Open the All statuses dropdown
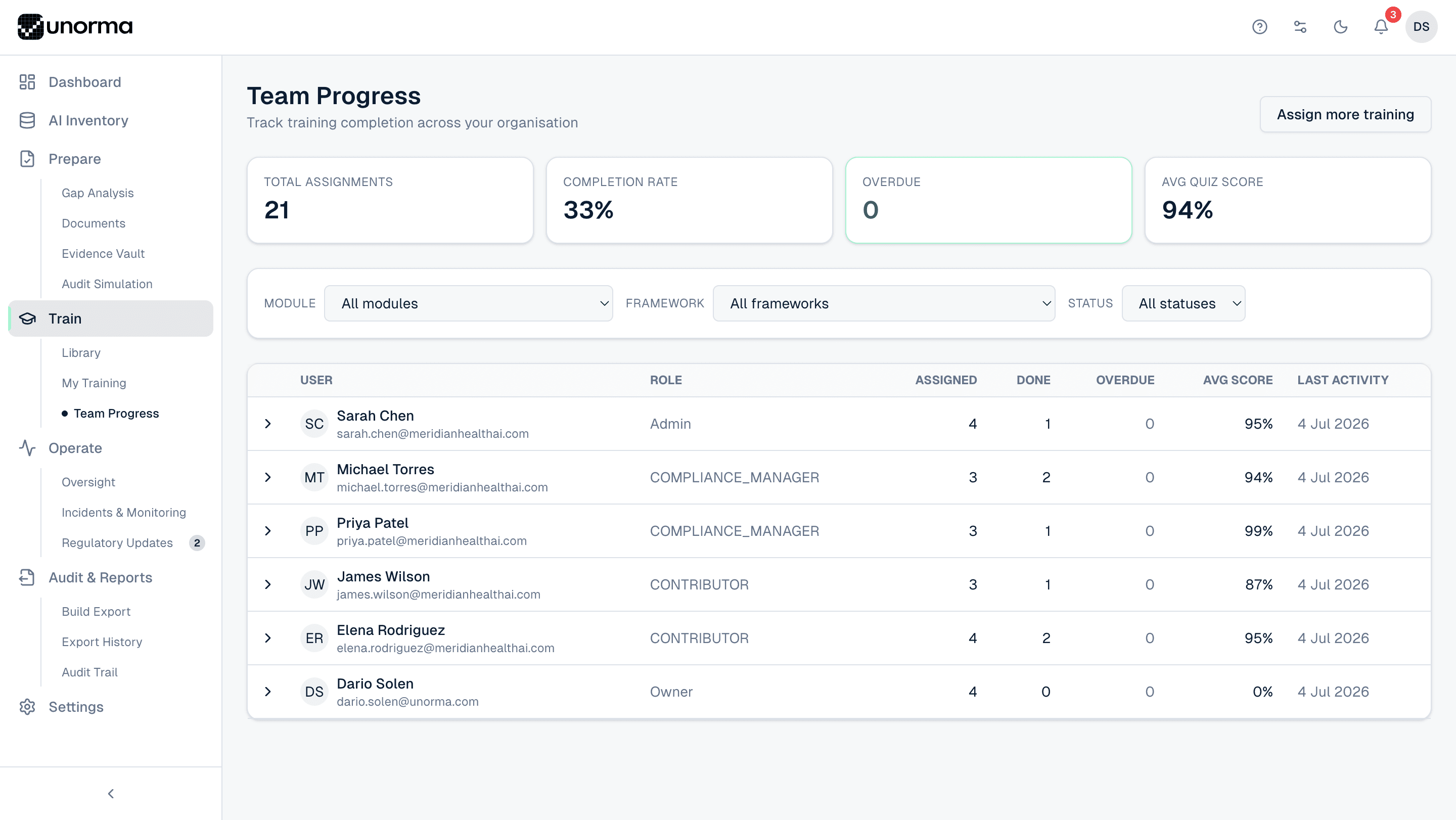 tap(1183, 303)
